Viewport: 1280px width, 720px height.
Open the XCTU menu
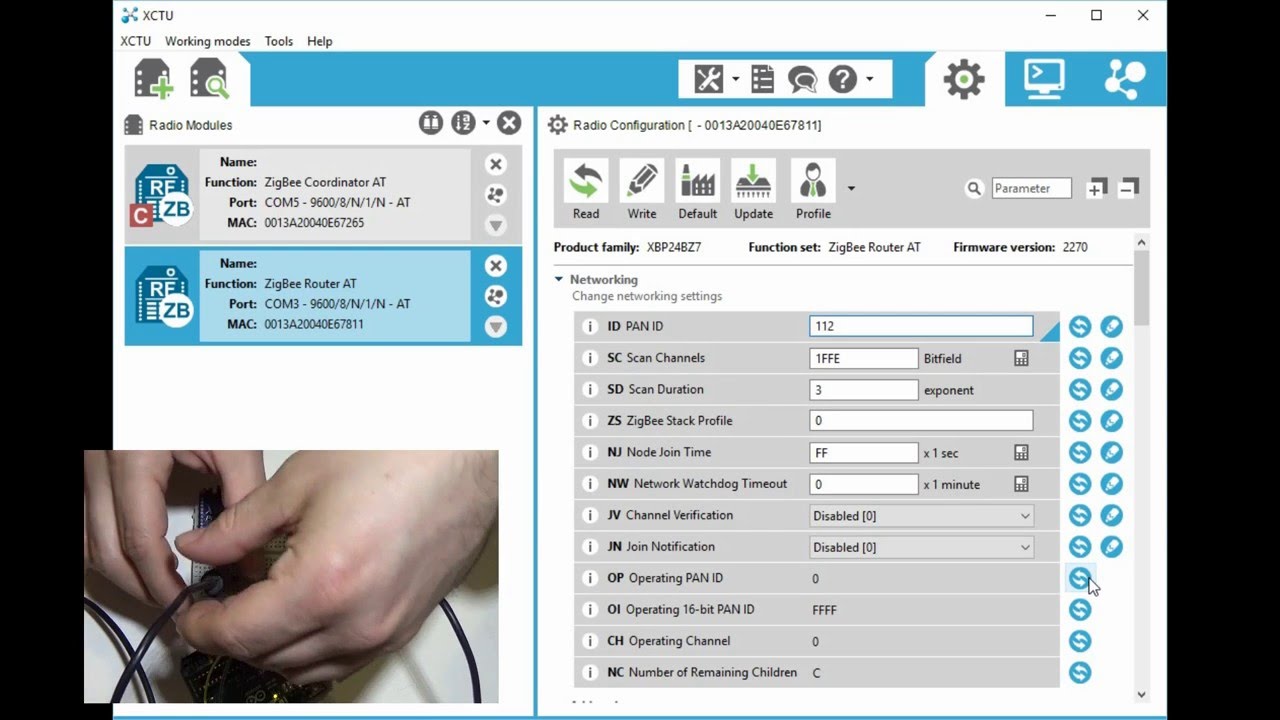pos(135,41)
